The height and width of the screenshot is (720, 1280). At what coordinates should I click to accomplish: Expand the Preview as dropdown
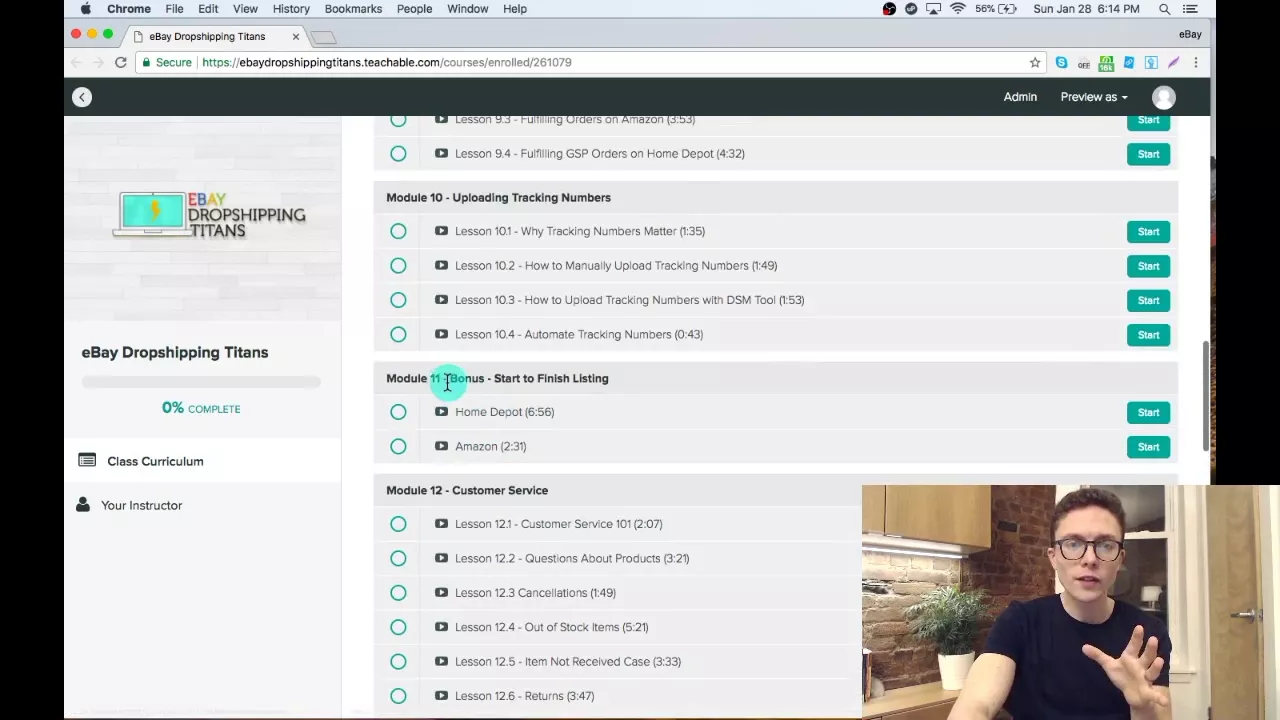(x=1094, y=97)
